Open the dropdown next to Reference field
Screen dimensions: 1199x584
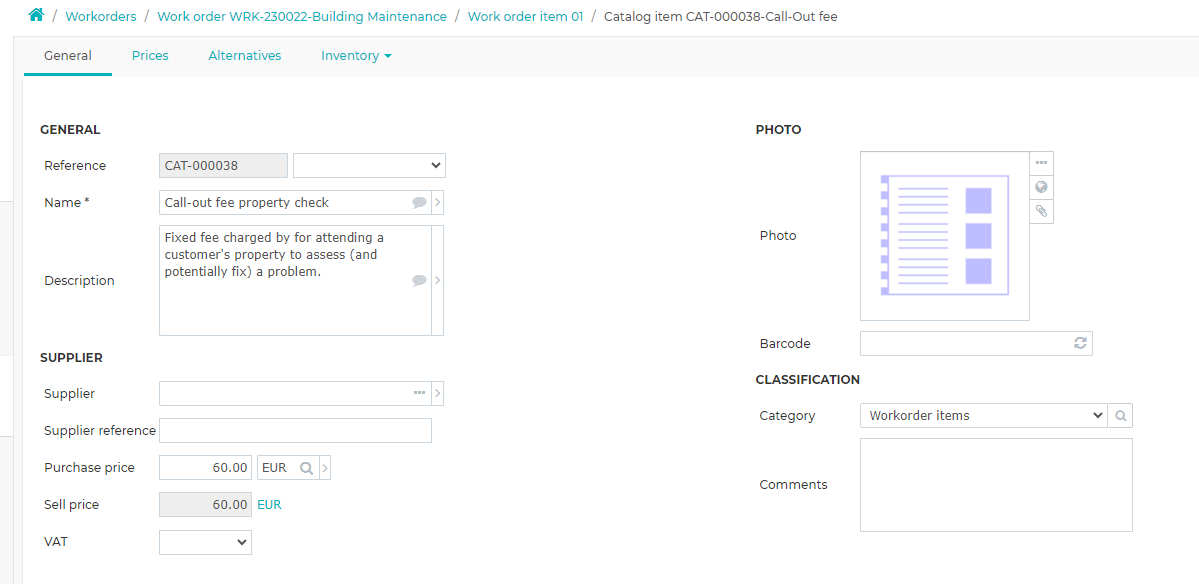click(x=369, y=165)
